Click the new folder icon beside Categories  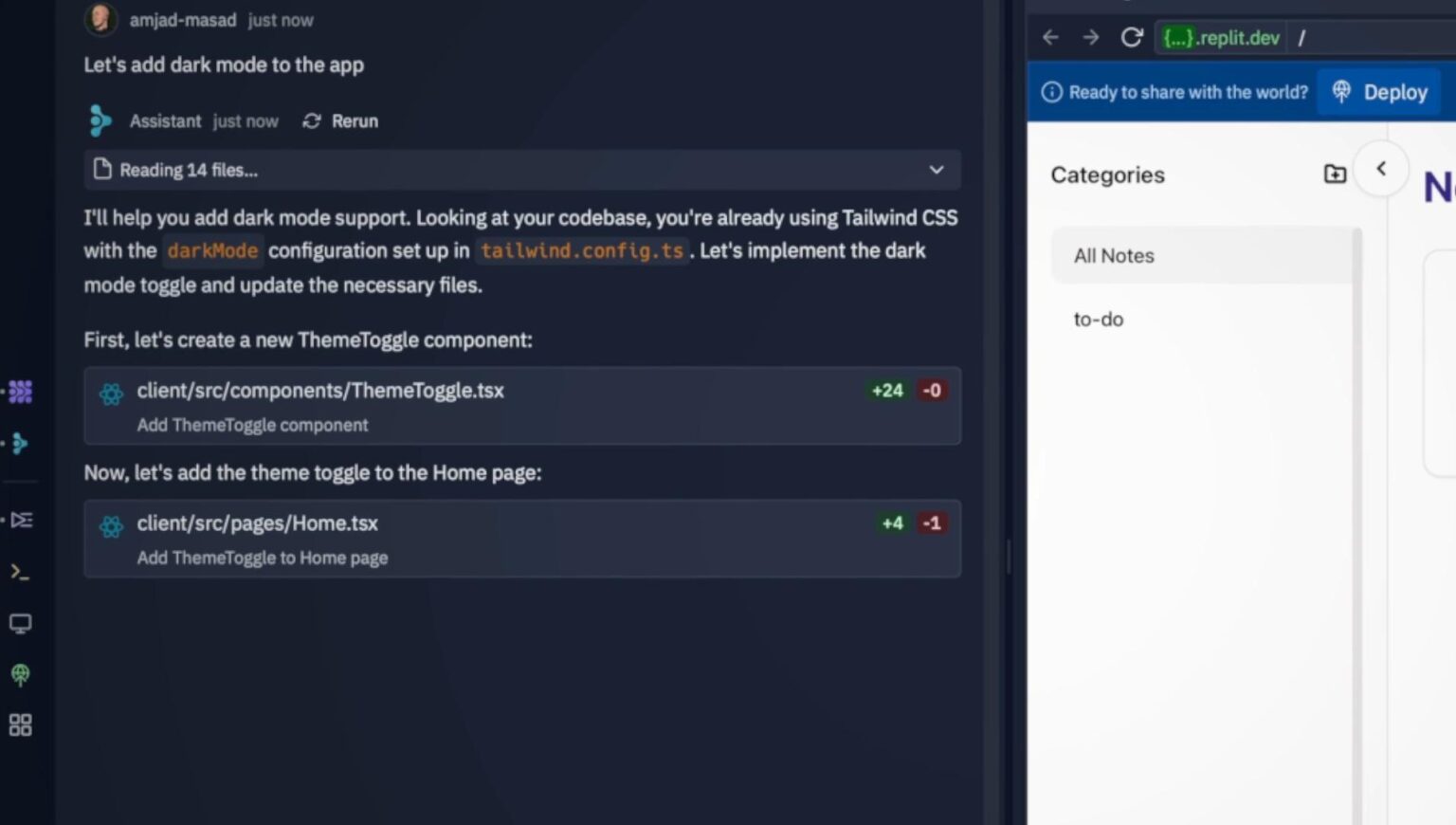click(1334, 174)
